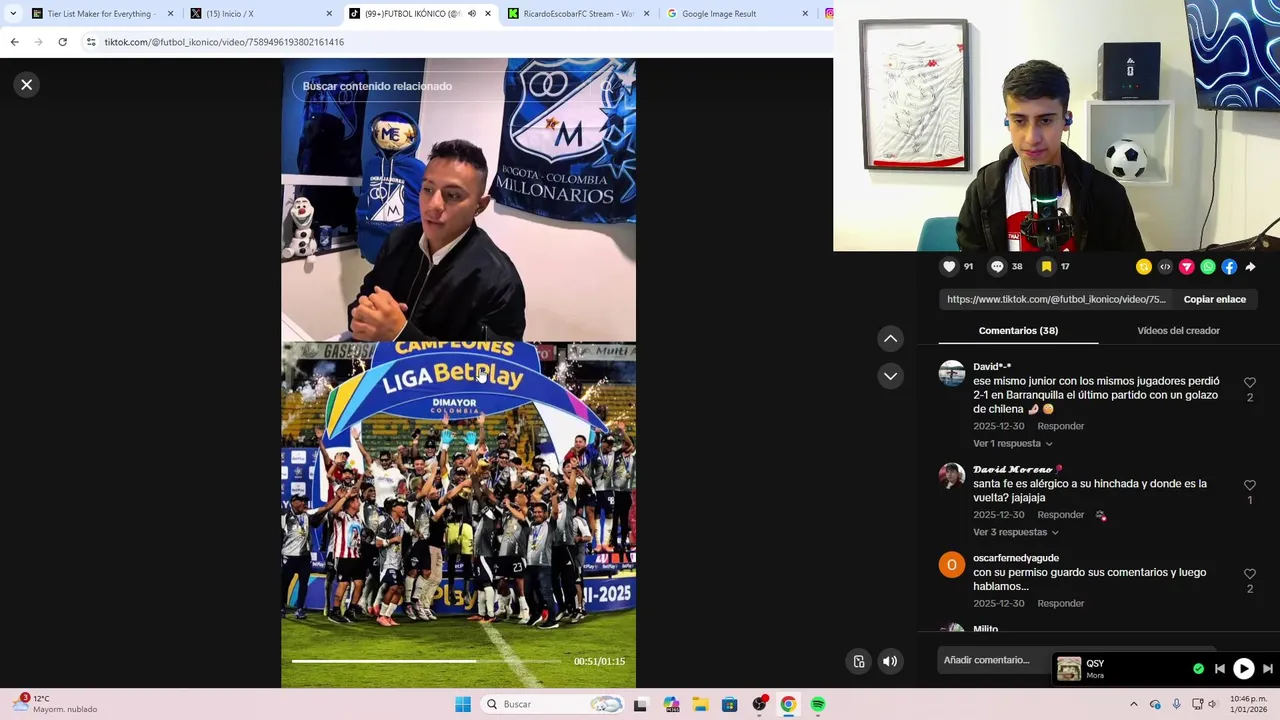
Task: Open the Windows Start menu
Action: 463,704
